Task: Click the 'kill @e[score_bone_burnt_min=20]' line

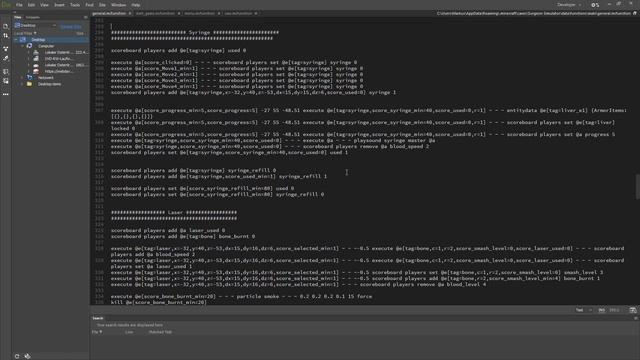Action: point(159,302)
